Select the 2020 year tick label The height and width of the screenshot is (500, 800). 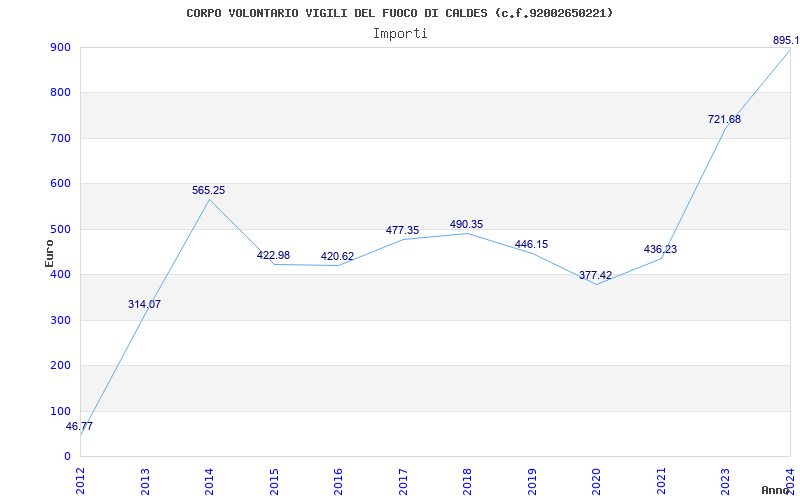(x=596, y=482)
